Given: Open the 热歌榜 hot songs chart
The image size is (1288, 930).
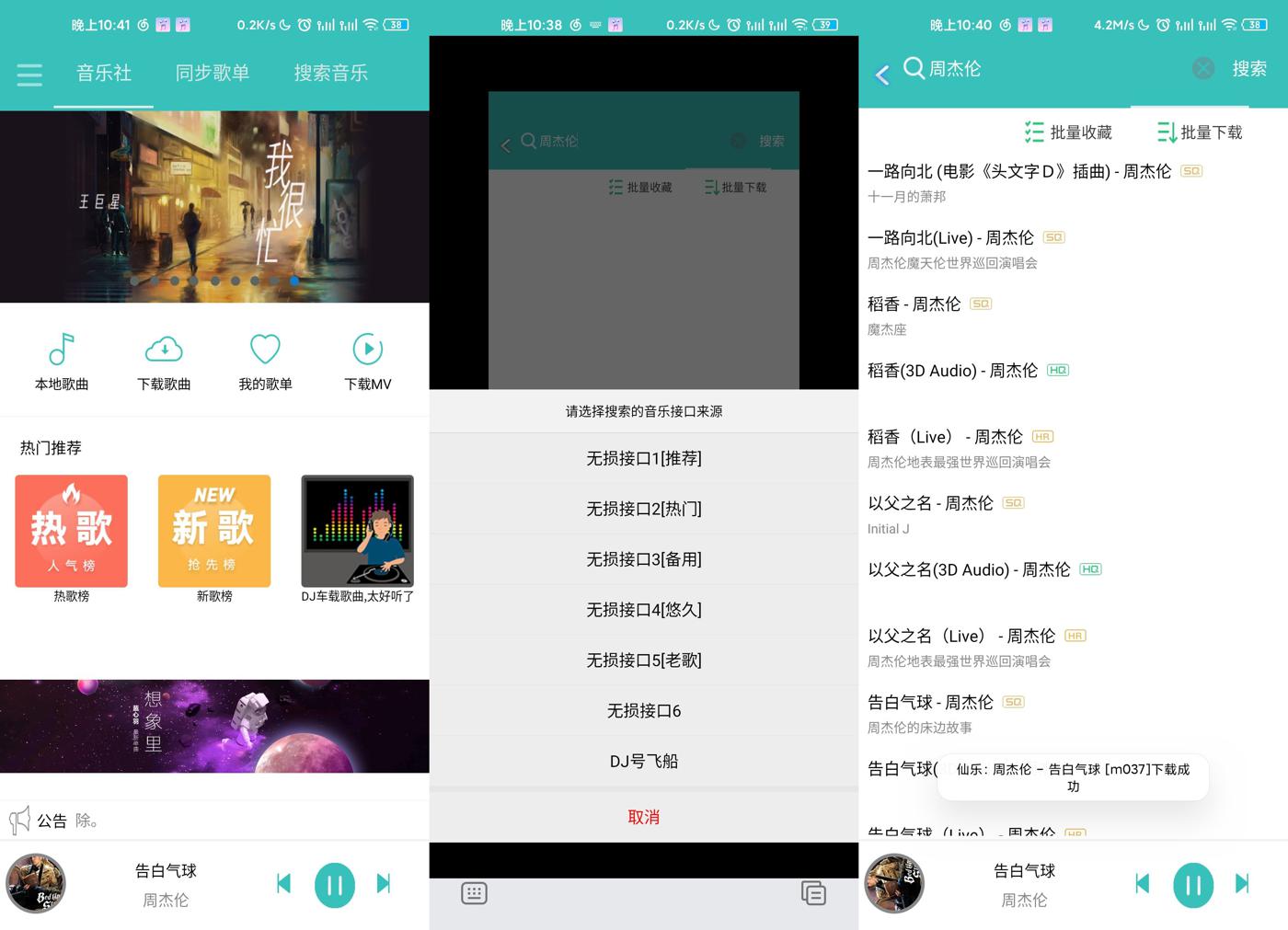Looking at the screenshot, I should tap(71, 532).
